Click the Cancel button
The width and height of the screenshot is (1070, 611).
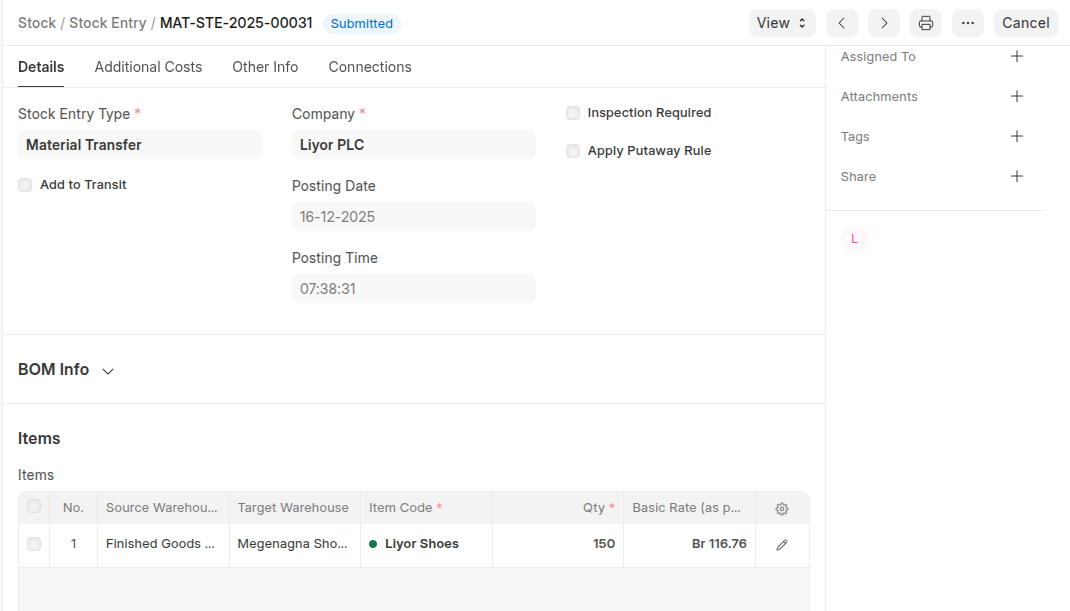tap(1025, 23)
